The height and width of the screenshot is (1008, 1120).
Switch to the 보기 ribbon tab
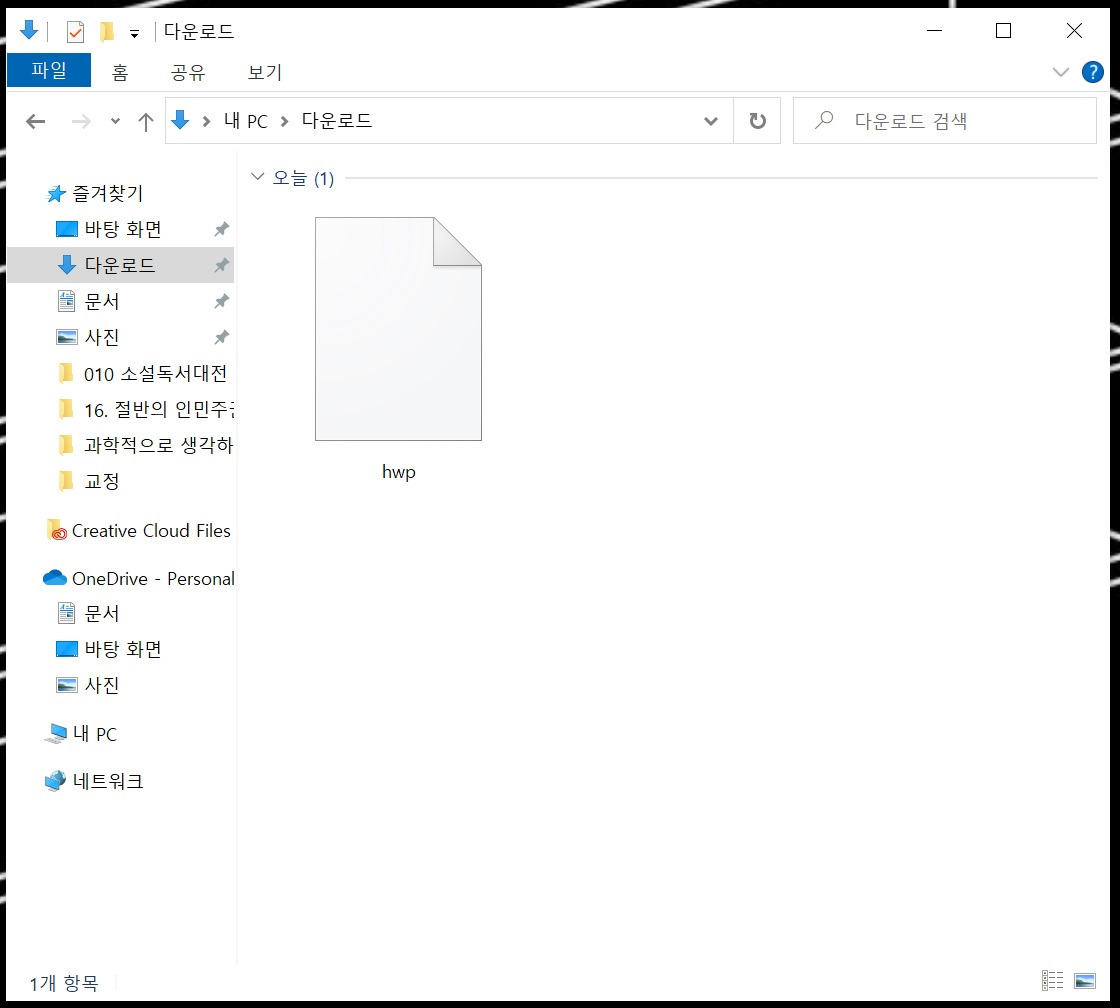[x=266, y=72]
